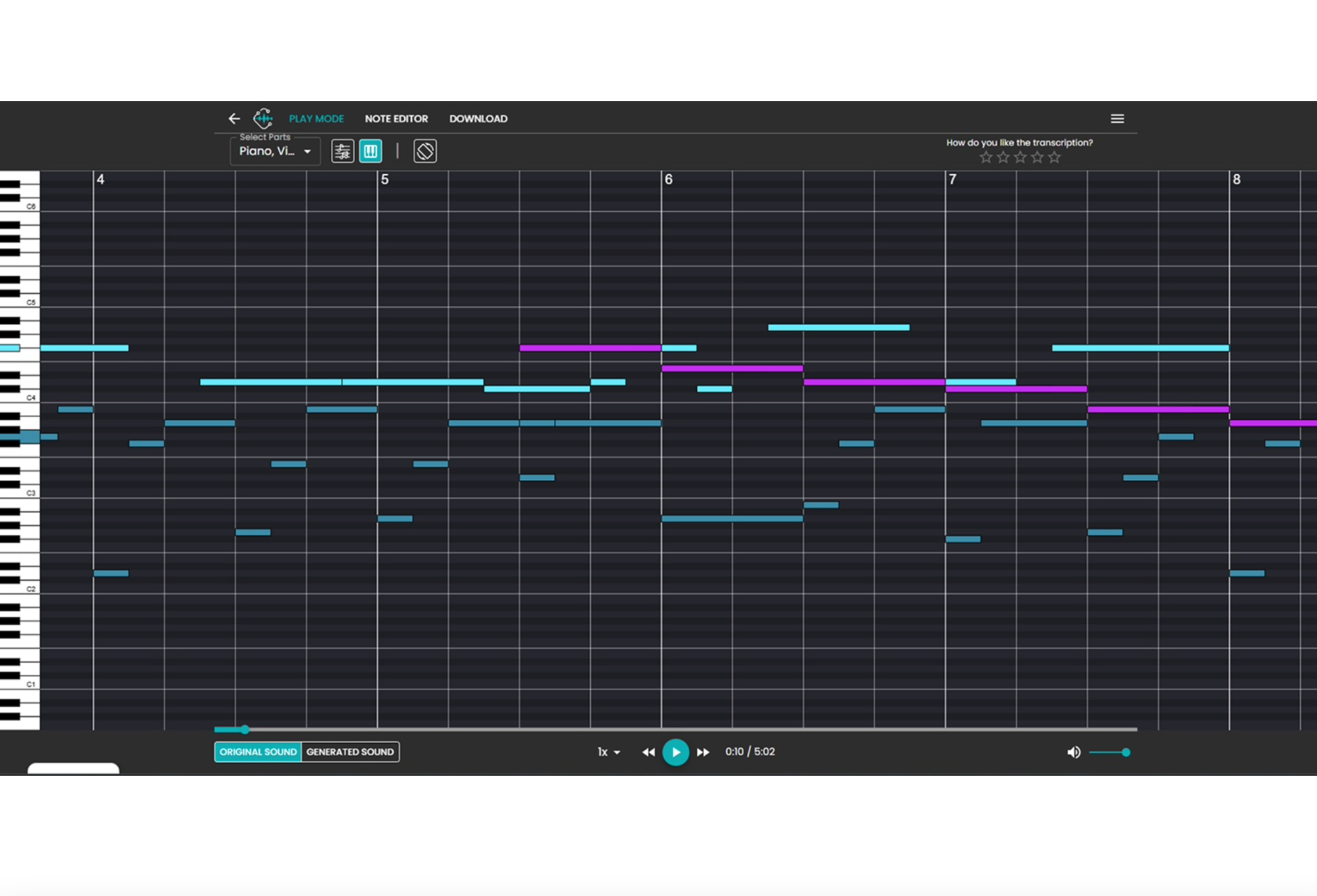Switch to Play Mode tab
1317x896 pixels.
click(316, 118)
